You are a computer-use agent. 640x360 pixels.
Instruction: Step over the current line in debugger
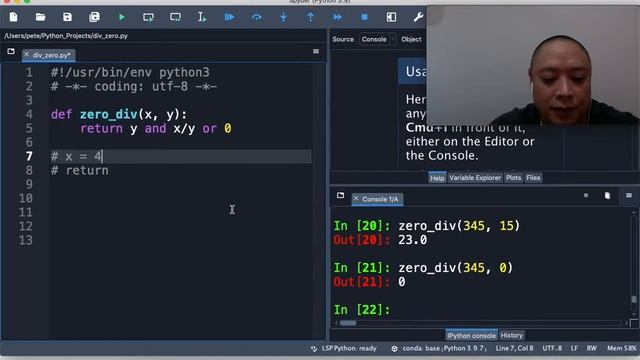pos(256,17)
